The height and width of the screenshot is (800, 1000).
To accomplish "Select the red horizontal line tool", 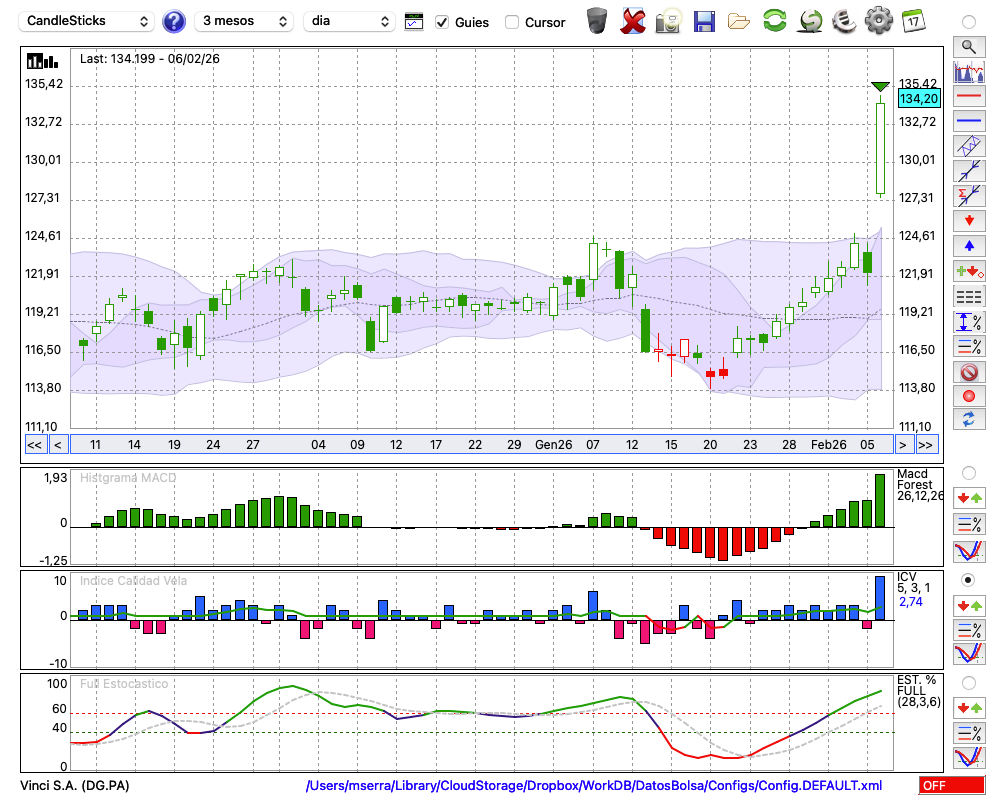I will [x=968, y=97].
